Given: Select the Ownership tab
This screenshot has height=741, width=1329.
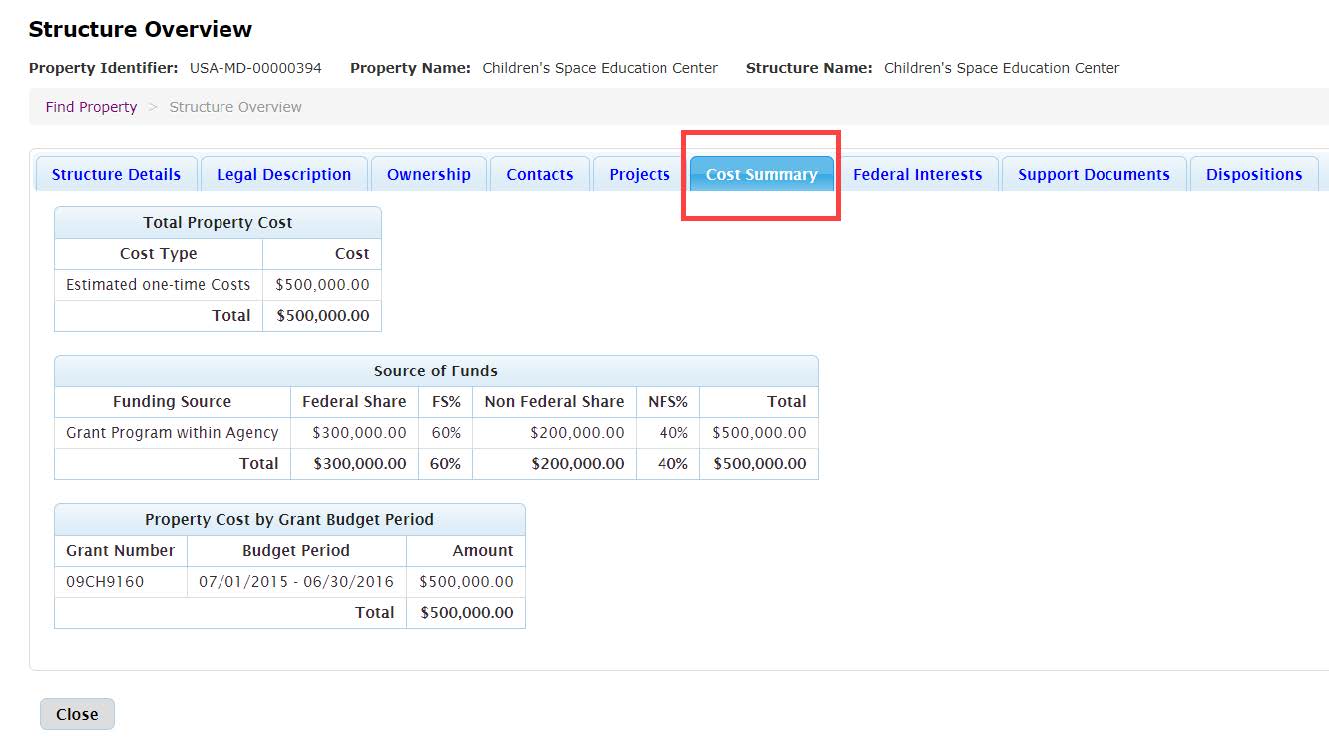Looking at the screenshot, I should tap(428, 174).
